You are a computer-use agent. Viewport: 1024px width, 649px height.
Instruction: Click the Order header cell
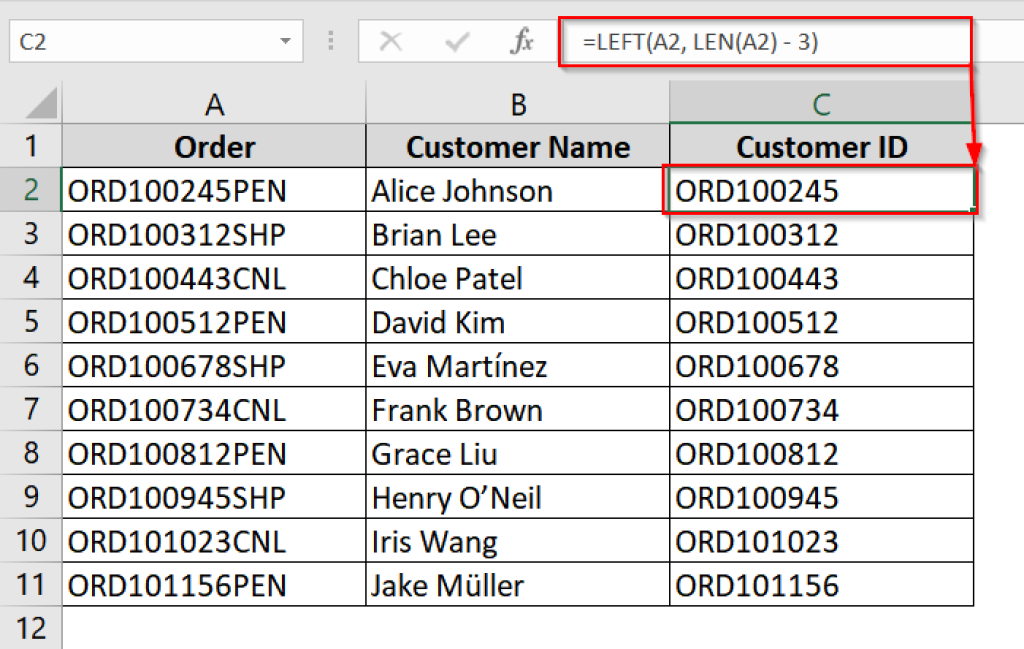214,146
